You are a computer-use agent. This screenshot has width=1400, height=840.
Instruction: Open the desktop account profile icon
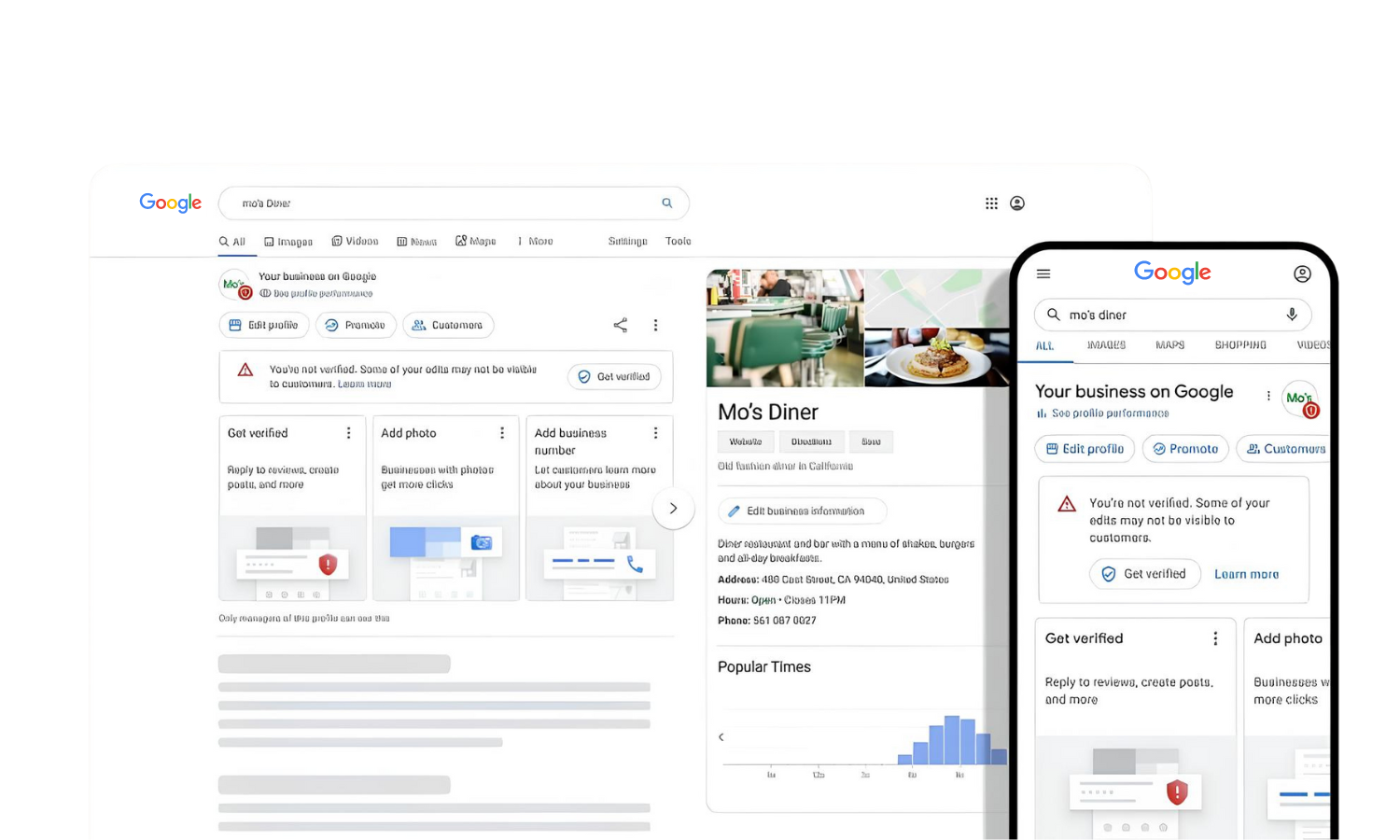tap(1017, 203)
